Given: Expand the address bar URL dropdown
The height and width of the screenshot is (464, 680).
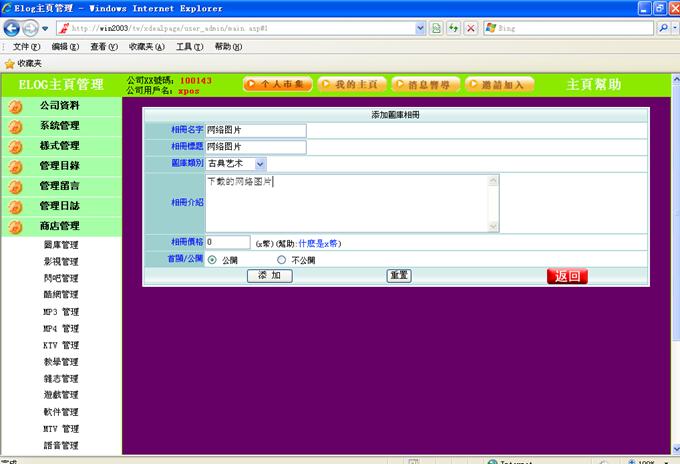Looking at the screenshot, I should click(420, 28).
